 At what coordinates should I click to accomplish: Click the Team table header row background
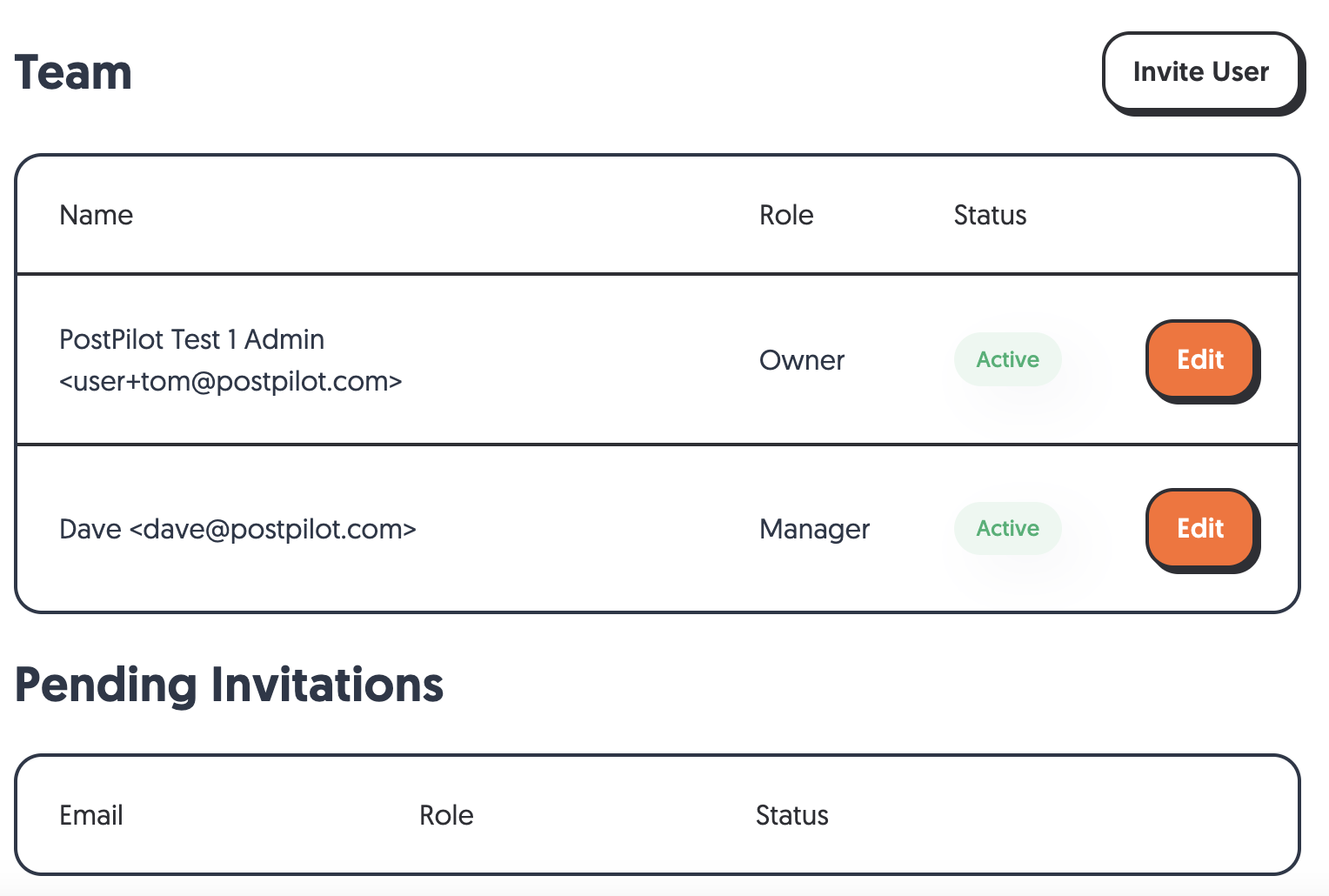coord(658,215)
